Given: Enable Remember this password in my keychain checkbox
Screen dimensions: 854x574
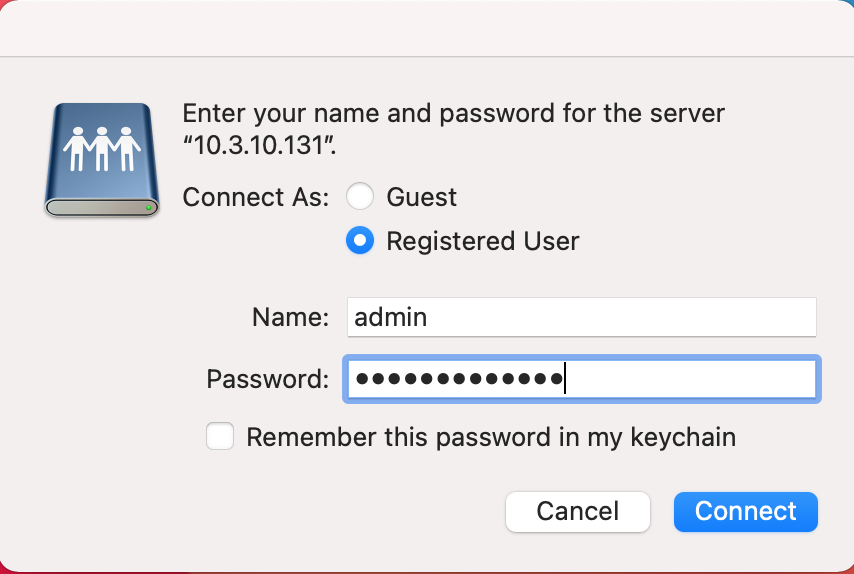Looking at the screenshot, I should 220,436.
